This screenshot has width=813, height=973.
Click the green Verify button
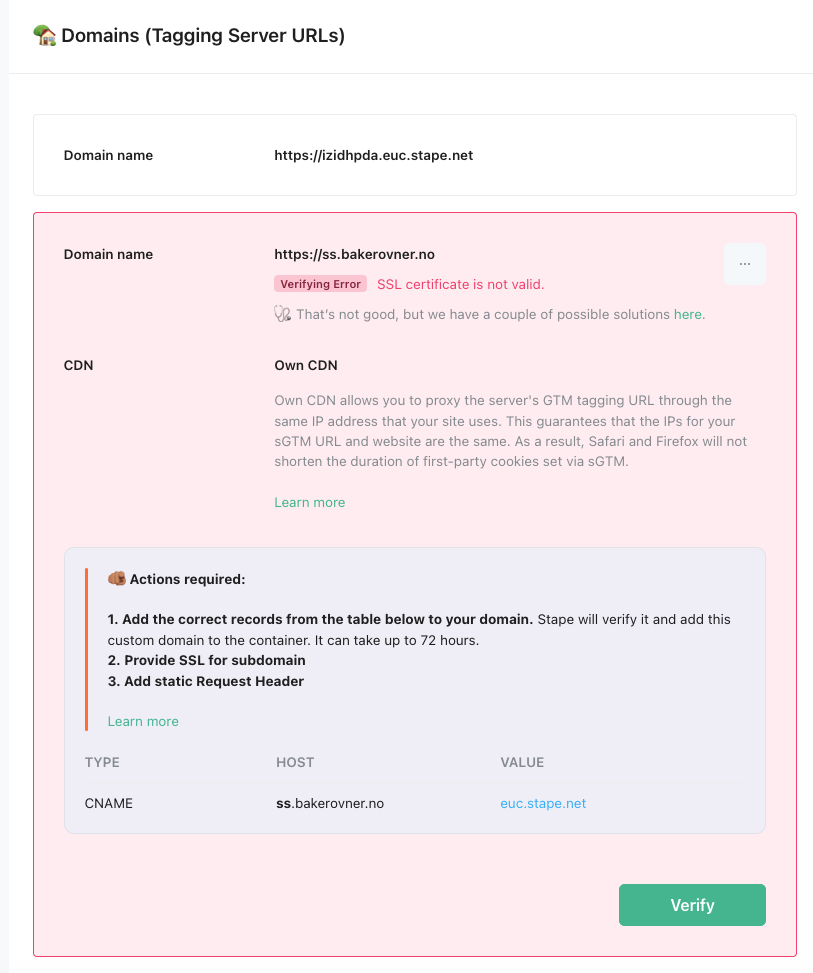tap(692, 905)
